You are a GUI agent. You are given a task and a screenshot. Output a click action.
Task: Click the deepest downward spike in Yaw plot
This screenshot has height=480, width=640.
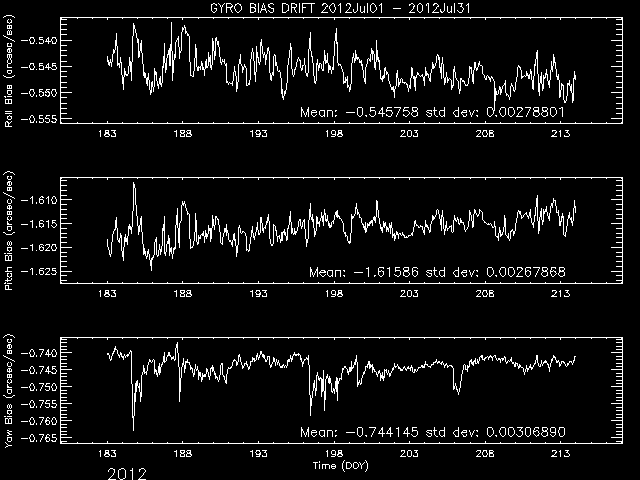133,430
